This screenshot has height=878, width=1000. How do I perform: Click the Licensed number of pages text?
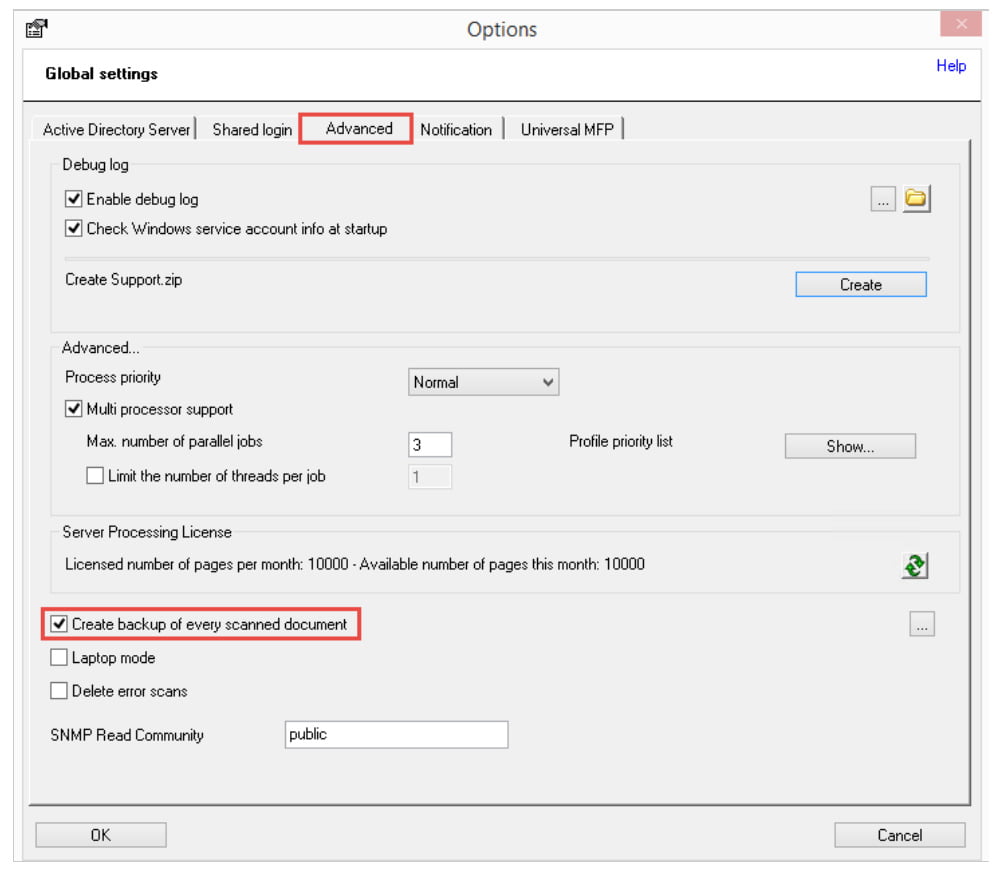(x=355, y=564)
